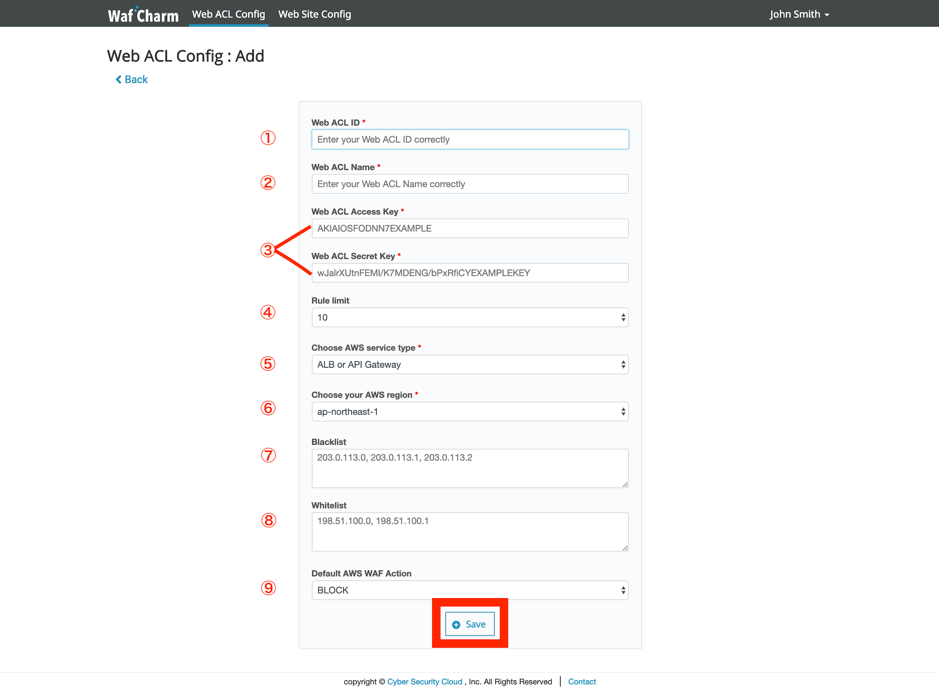Open the Cyber Security Cloud footer link
This screenshot has width=939, height=687.
tap(424, 682)
